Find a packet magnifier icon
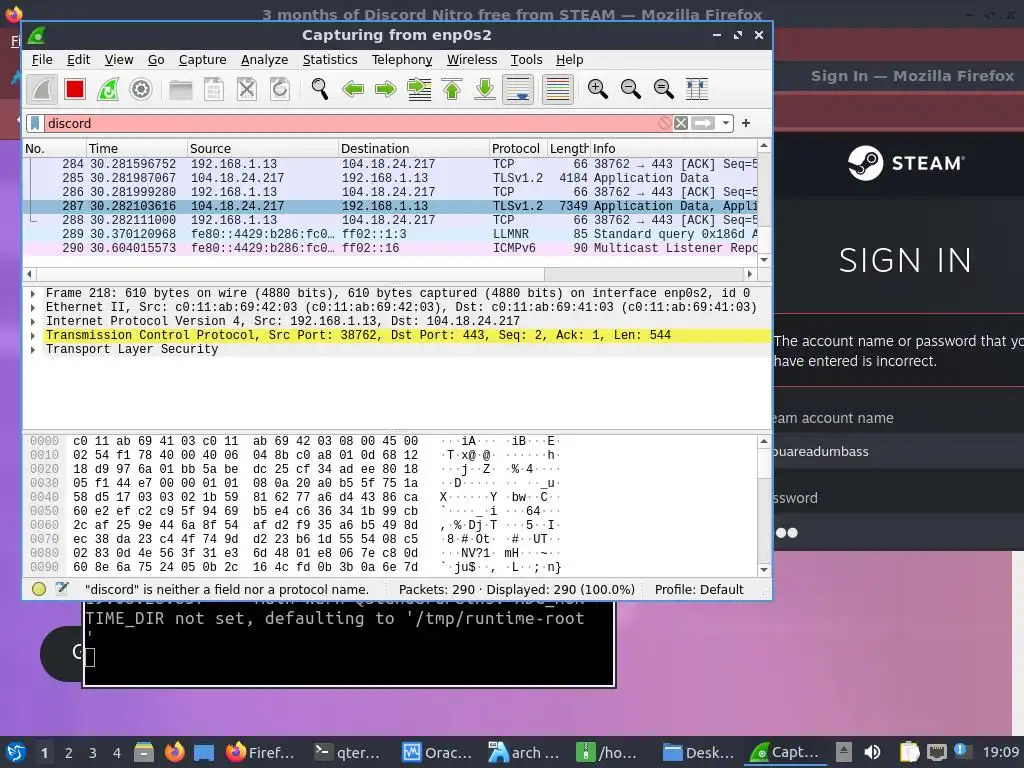The width and height of the screenshot is (1024, 768). pos(319,89)
